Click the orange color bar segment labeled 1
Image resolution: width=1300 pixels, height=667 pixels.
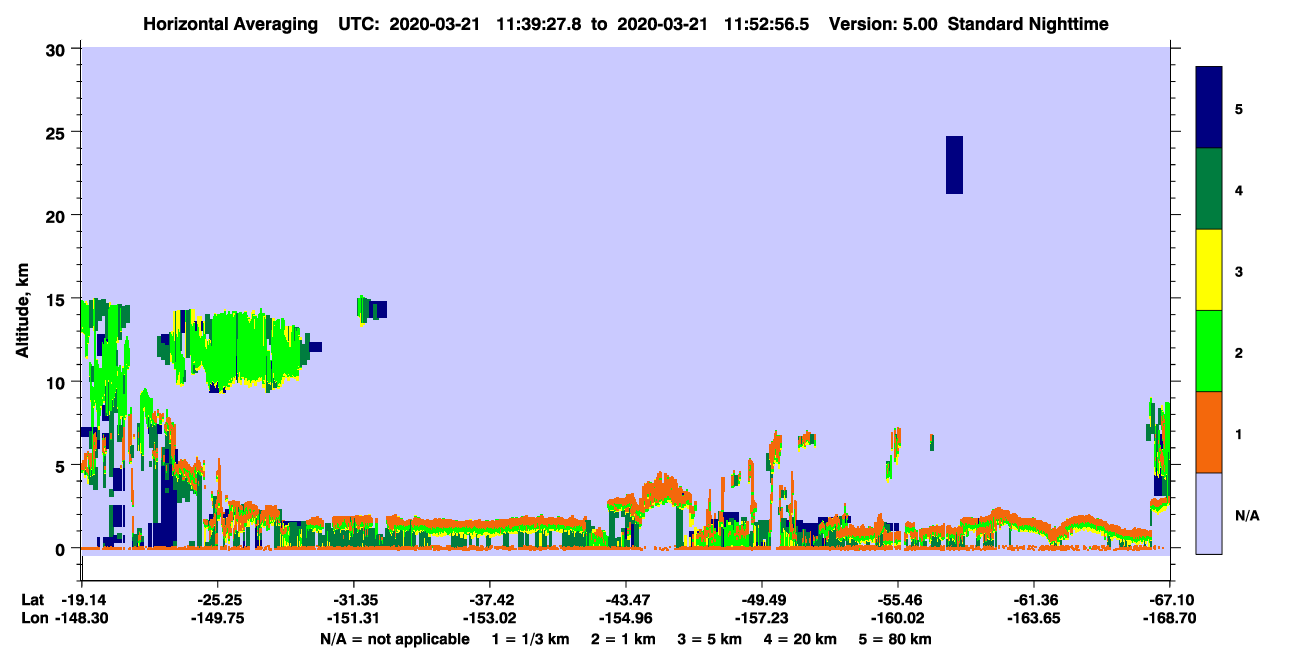point(1209,432)
